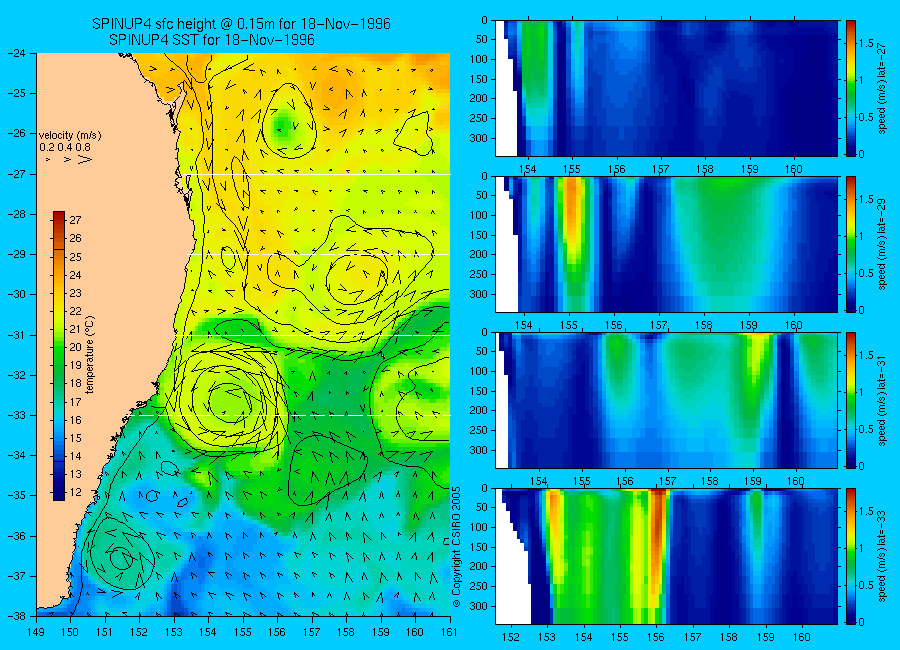Click the 'speed (m/s) lat=-31' label

[883, 400]
